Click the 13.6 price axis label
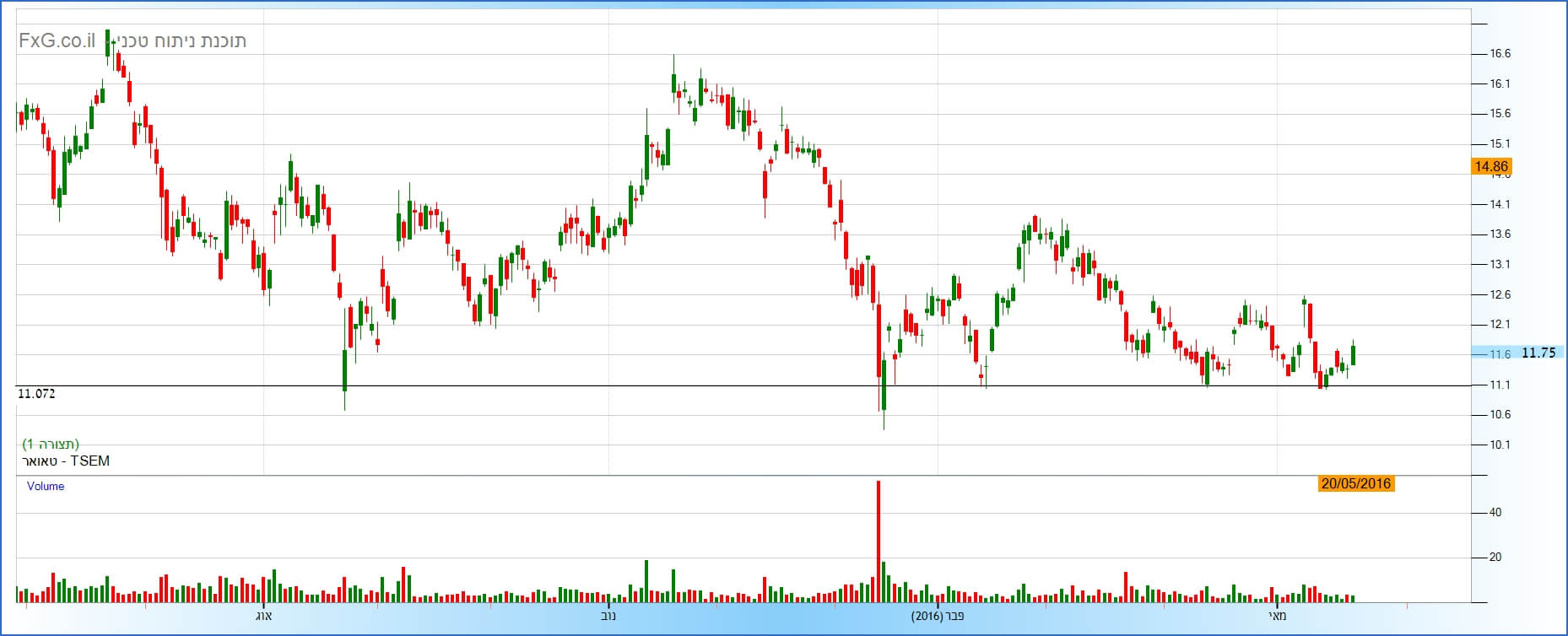1568x636 pixels. [x=1500, y=234]
